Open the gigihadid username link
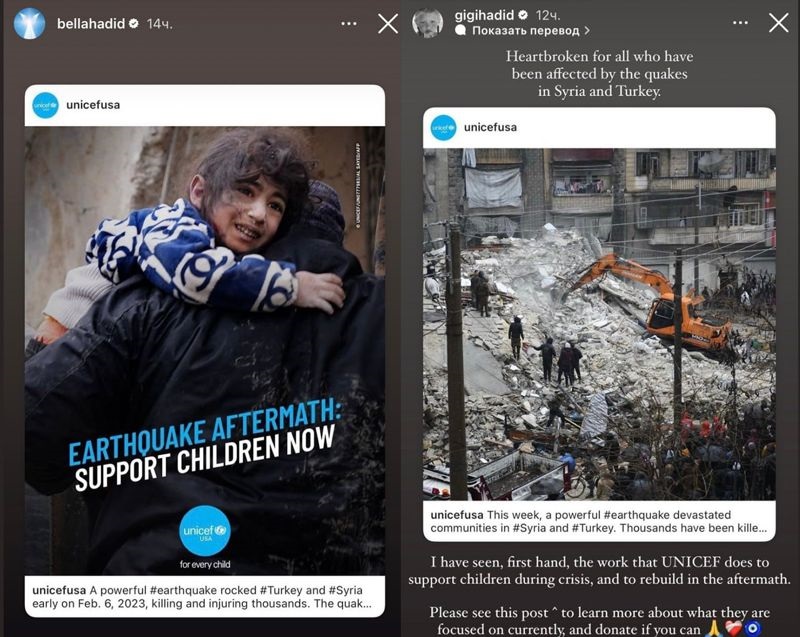Image resolution: width=800 pixels, height=637 pixels. point(484,15)
